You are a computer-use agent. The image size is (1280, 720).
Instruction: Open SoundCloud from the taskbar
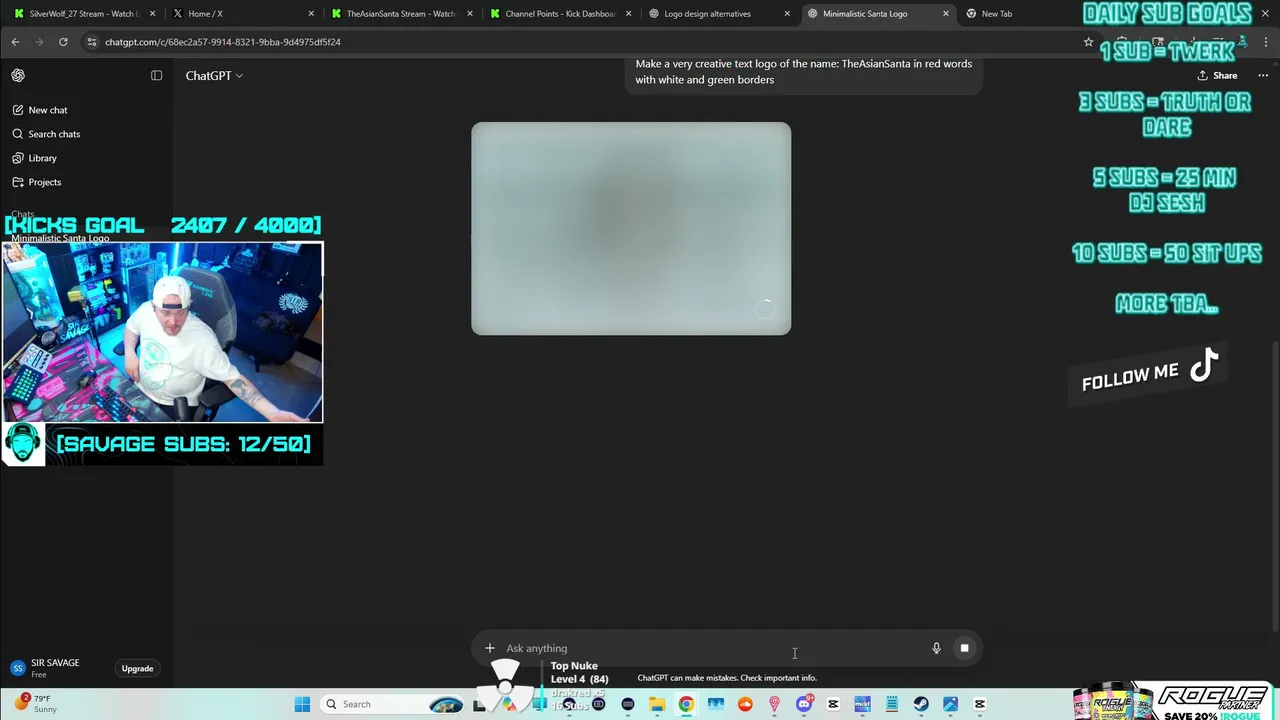(745, 704)
